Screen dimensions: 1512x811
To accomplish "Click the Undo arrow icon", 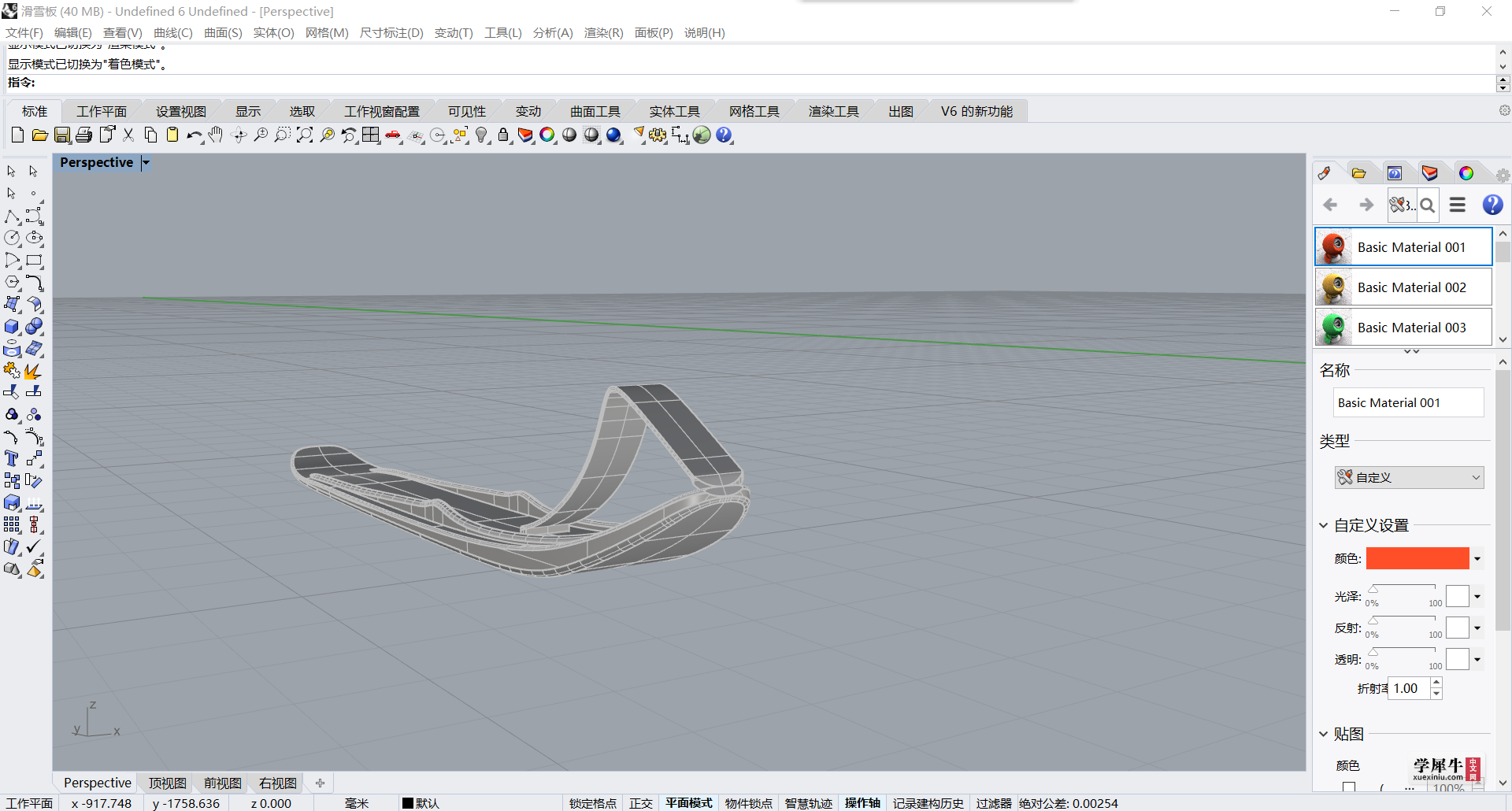I will 194,135.
